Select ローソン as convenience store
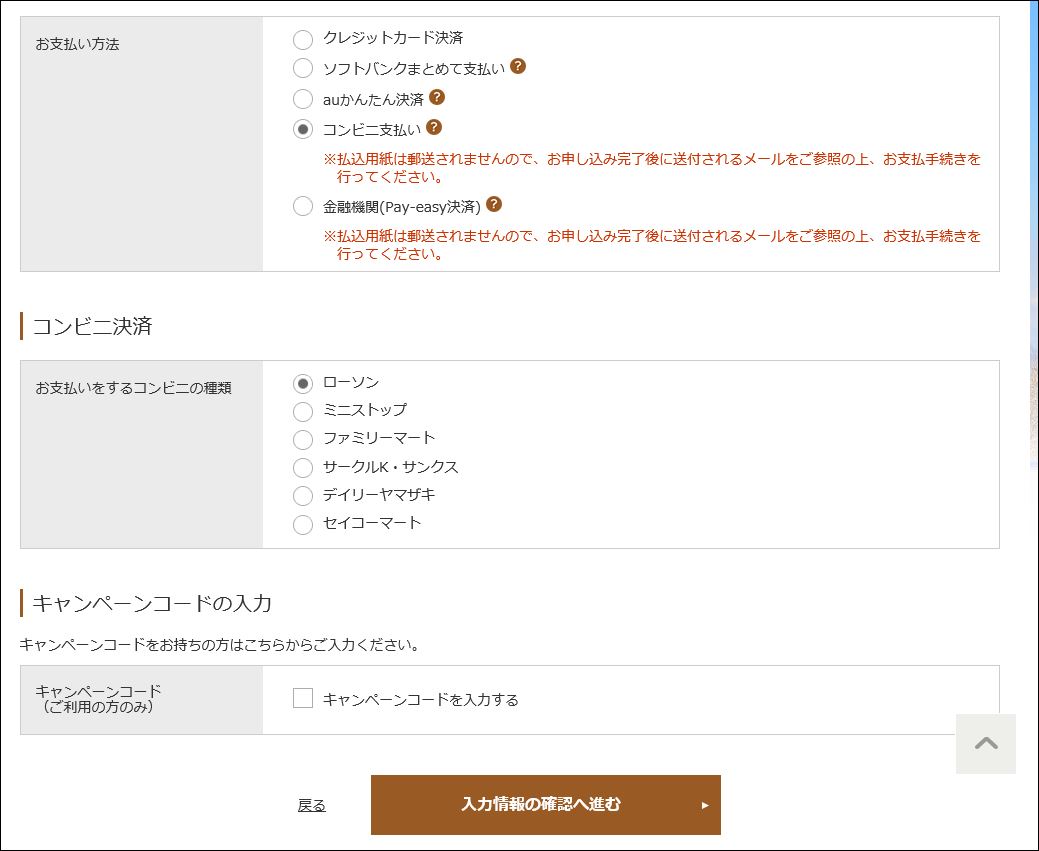 point(303,384)
